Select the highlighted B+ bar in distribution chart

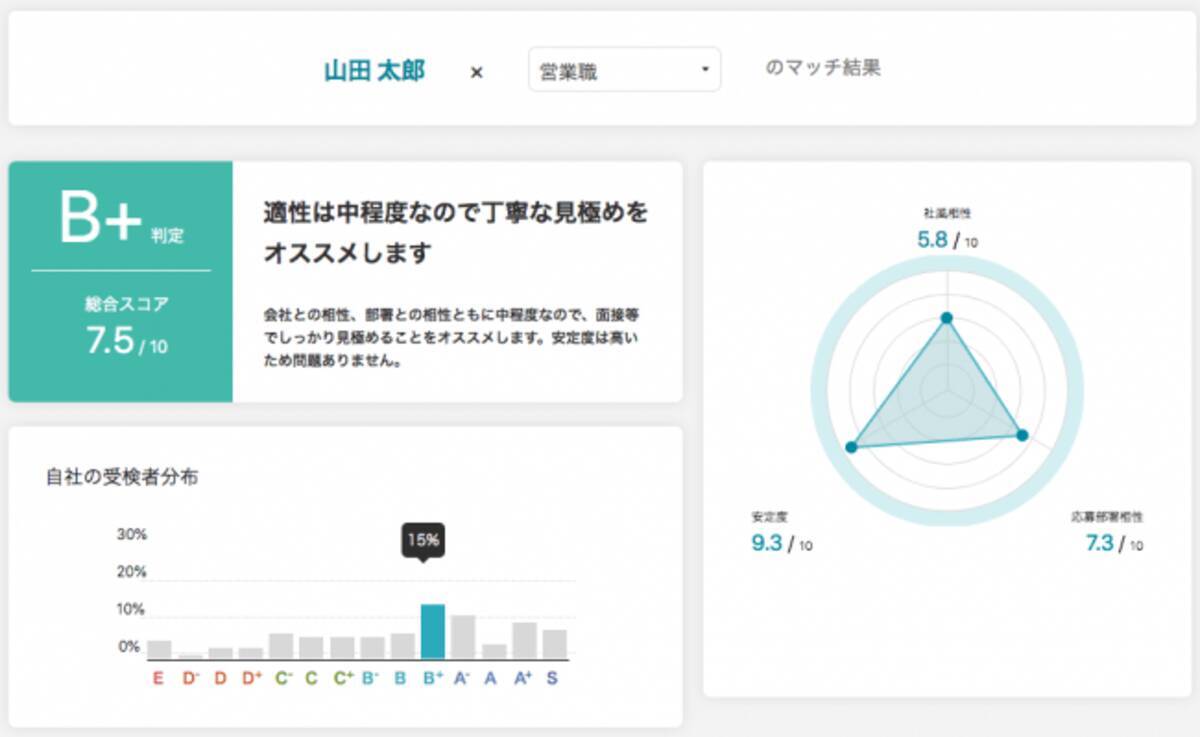[x=432, y=631]
